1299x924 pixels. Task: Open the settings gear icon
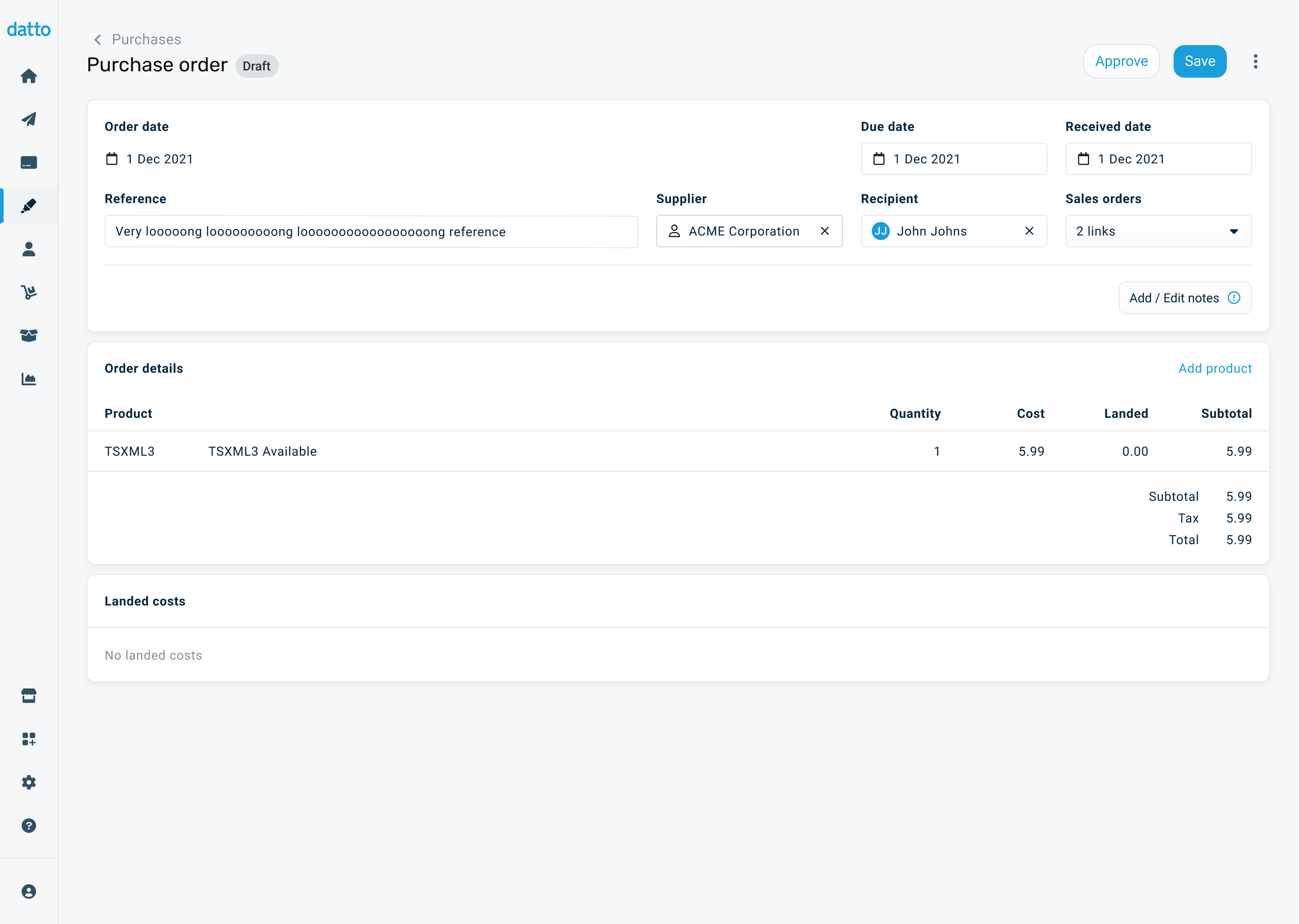point(29,782)
